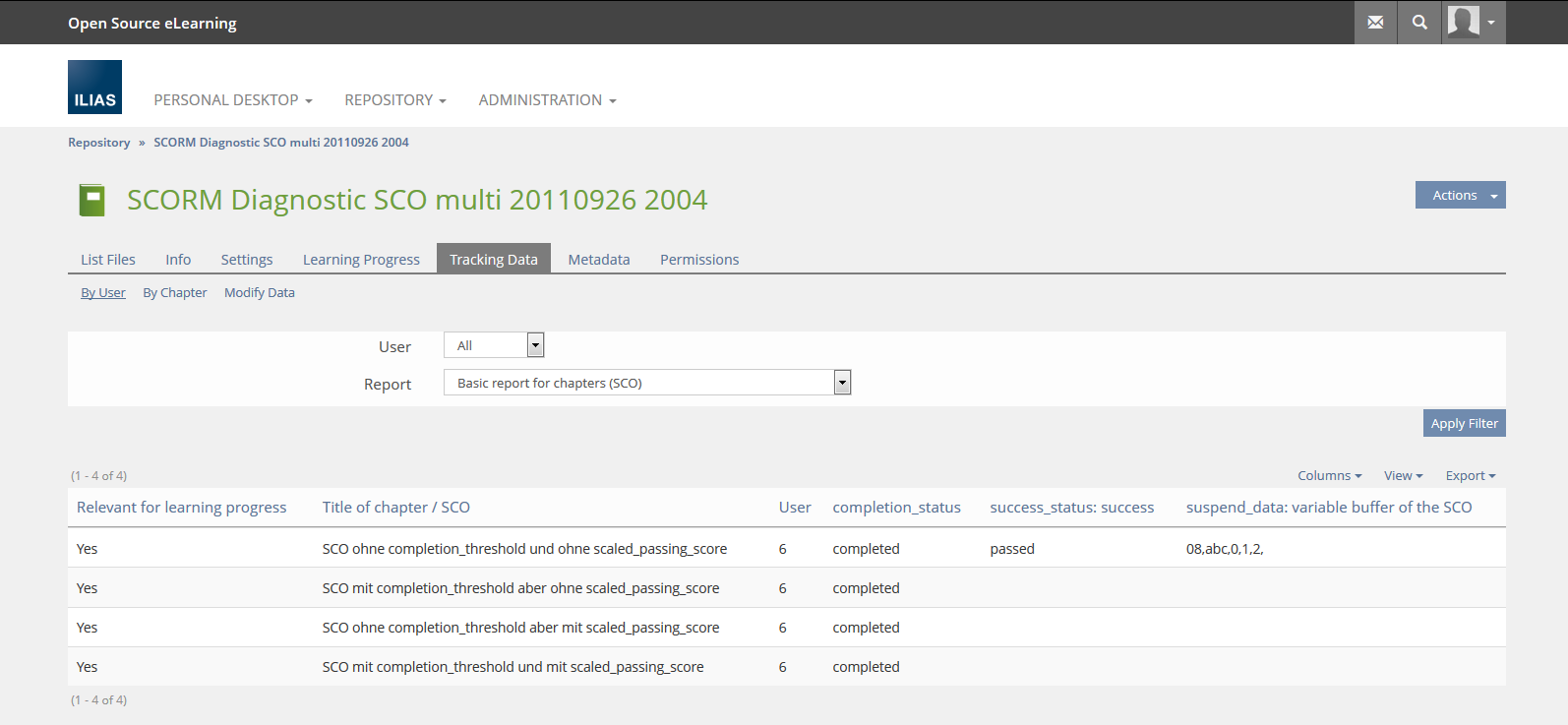Open the Repository dropdown menu
This screenshot has height=725, width=1568.
point(394,100)
